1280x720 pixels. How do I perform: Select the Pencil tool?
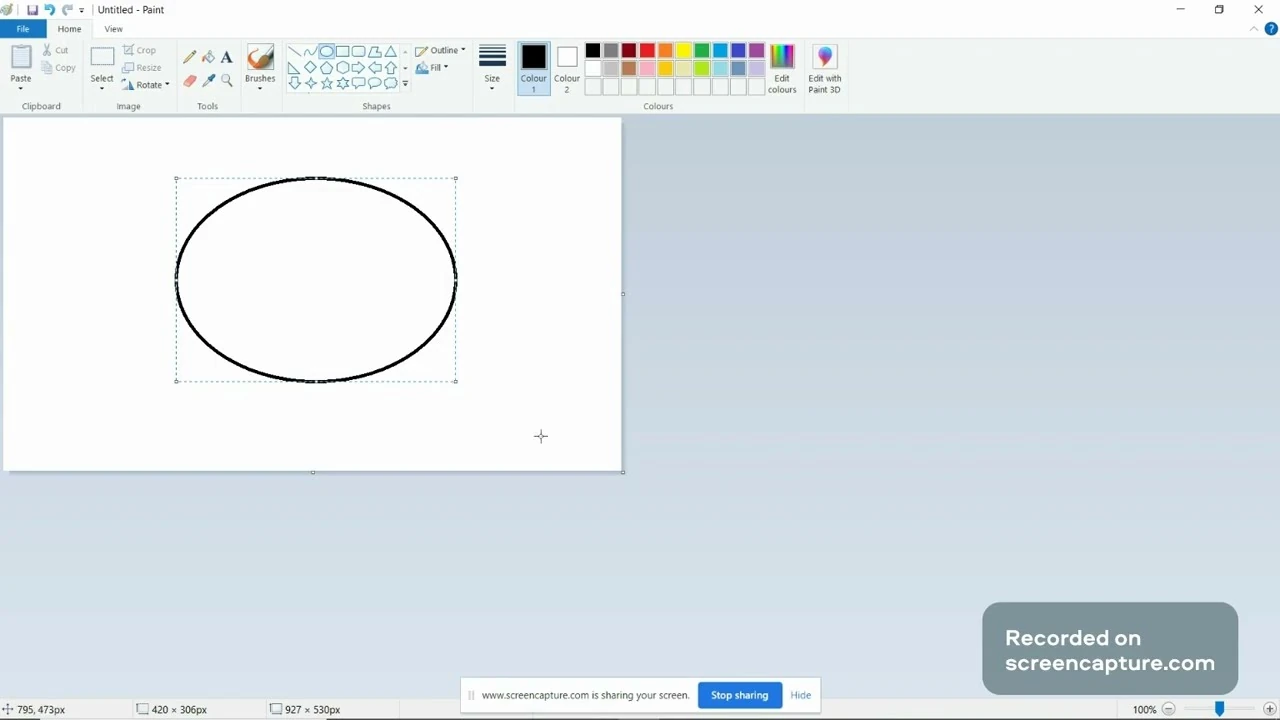(190, 56)
